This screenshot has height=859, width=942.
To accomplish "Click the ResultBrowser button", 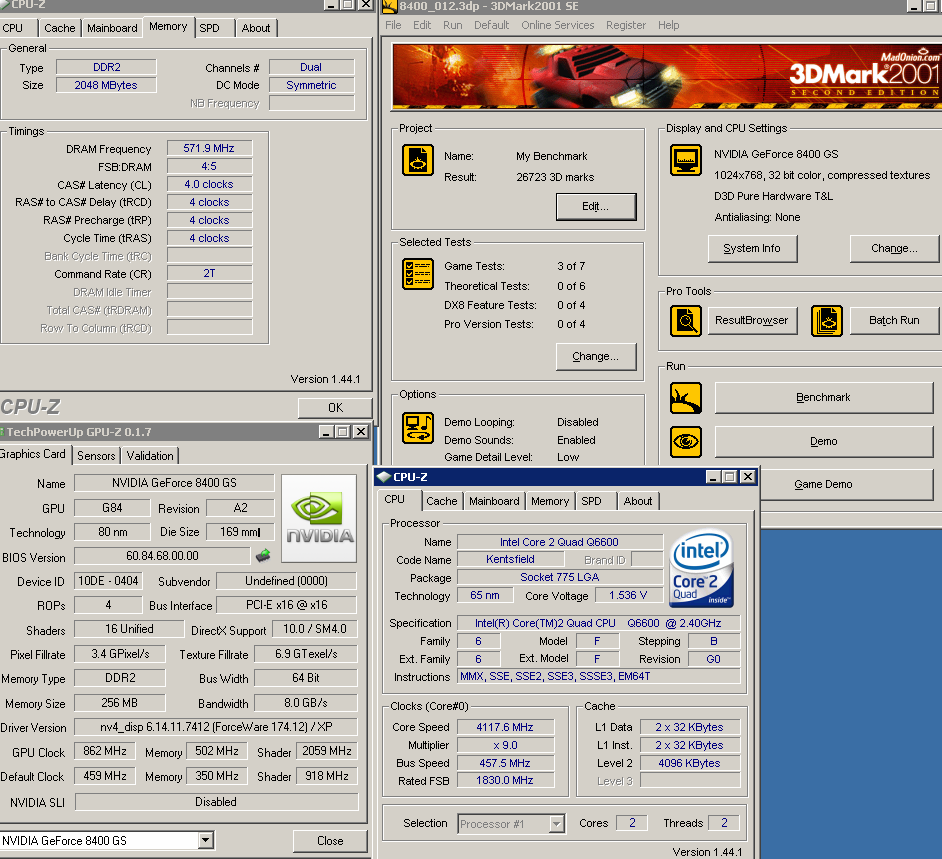I will pyautogui.click(x=752, y=321).
